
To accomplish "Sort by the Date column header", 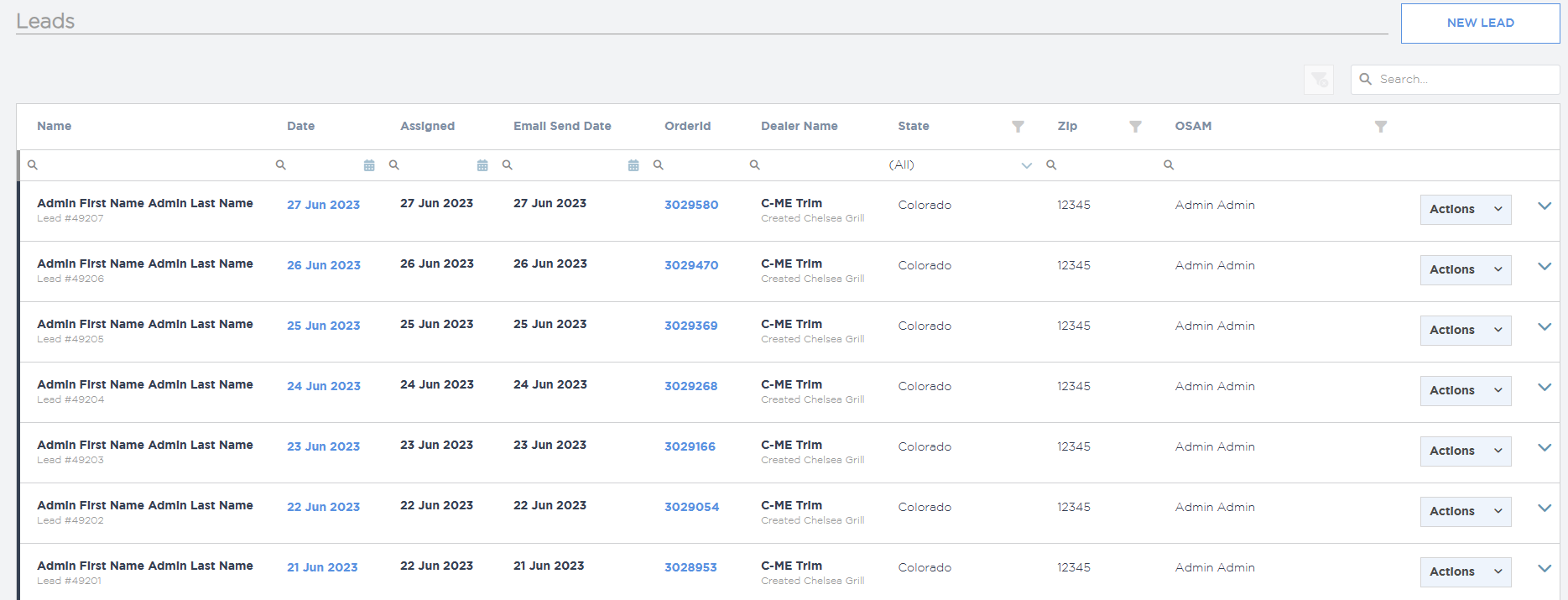I will [301, 127].
